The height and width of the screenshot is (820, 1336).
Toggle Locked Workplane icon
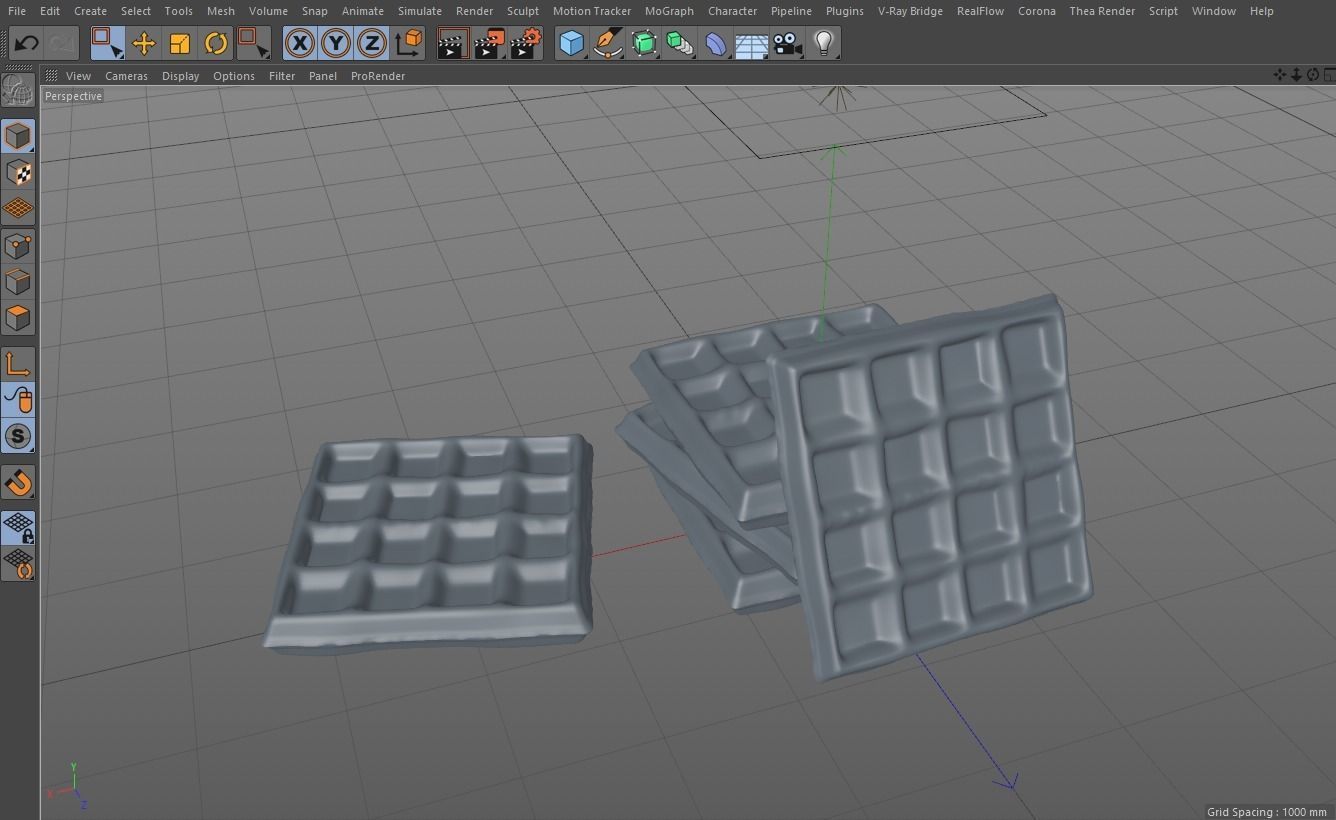point(18,528)
